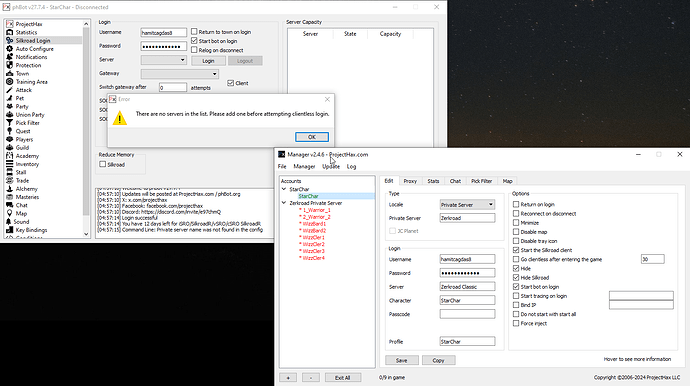Image resolution: width=690 pixels, height=386 pixels.
Task: Open the Chat sidebar icon in phBot
Action: (x=10, y=205)
